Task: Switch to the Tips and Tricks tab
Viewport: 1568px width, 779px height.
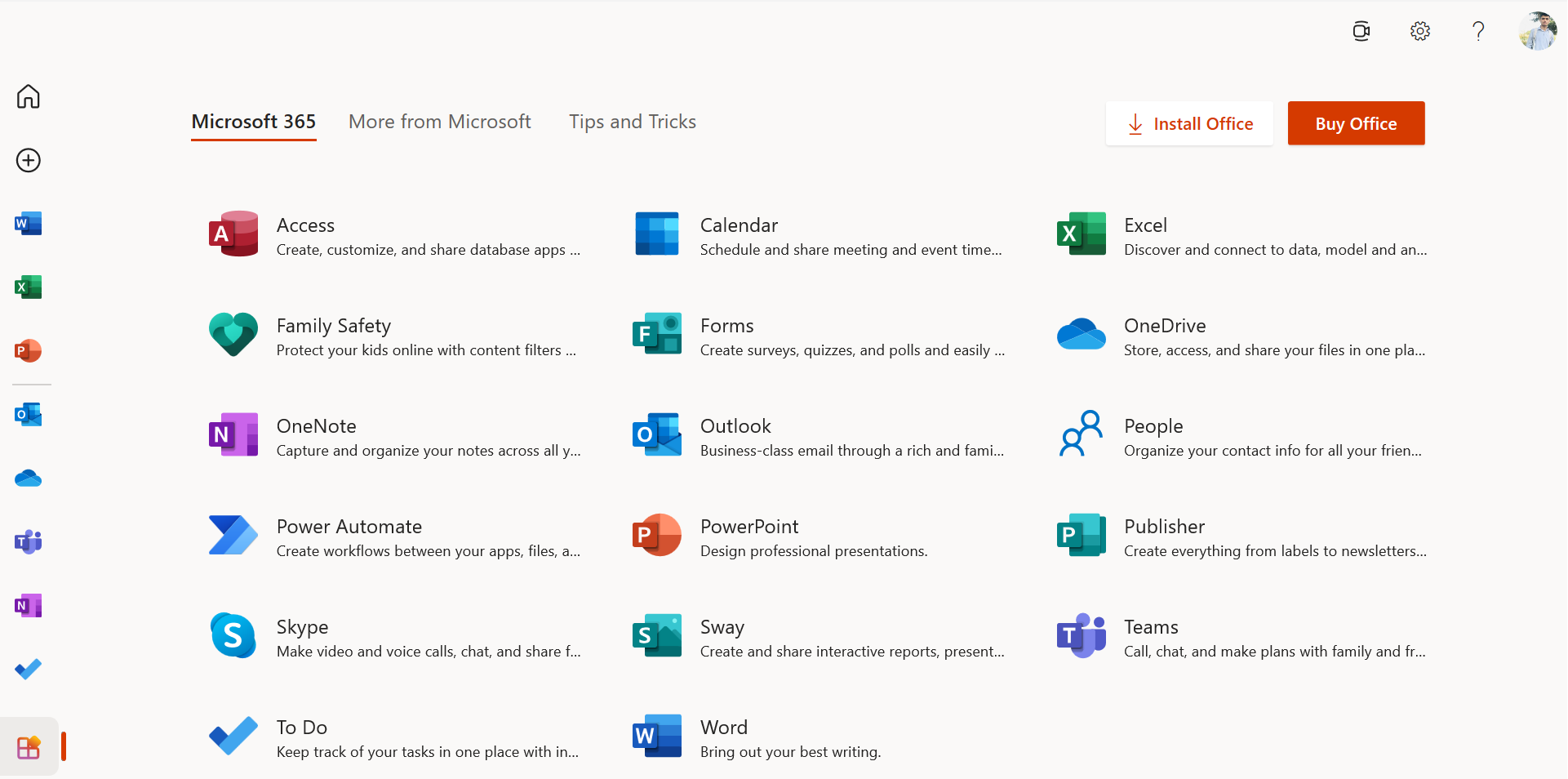Action: (633, 121)
